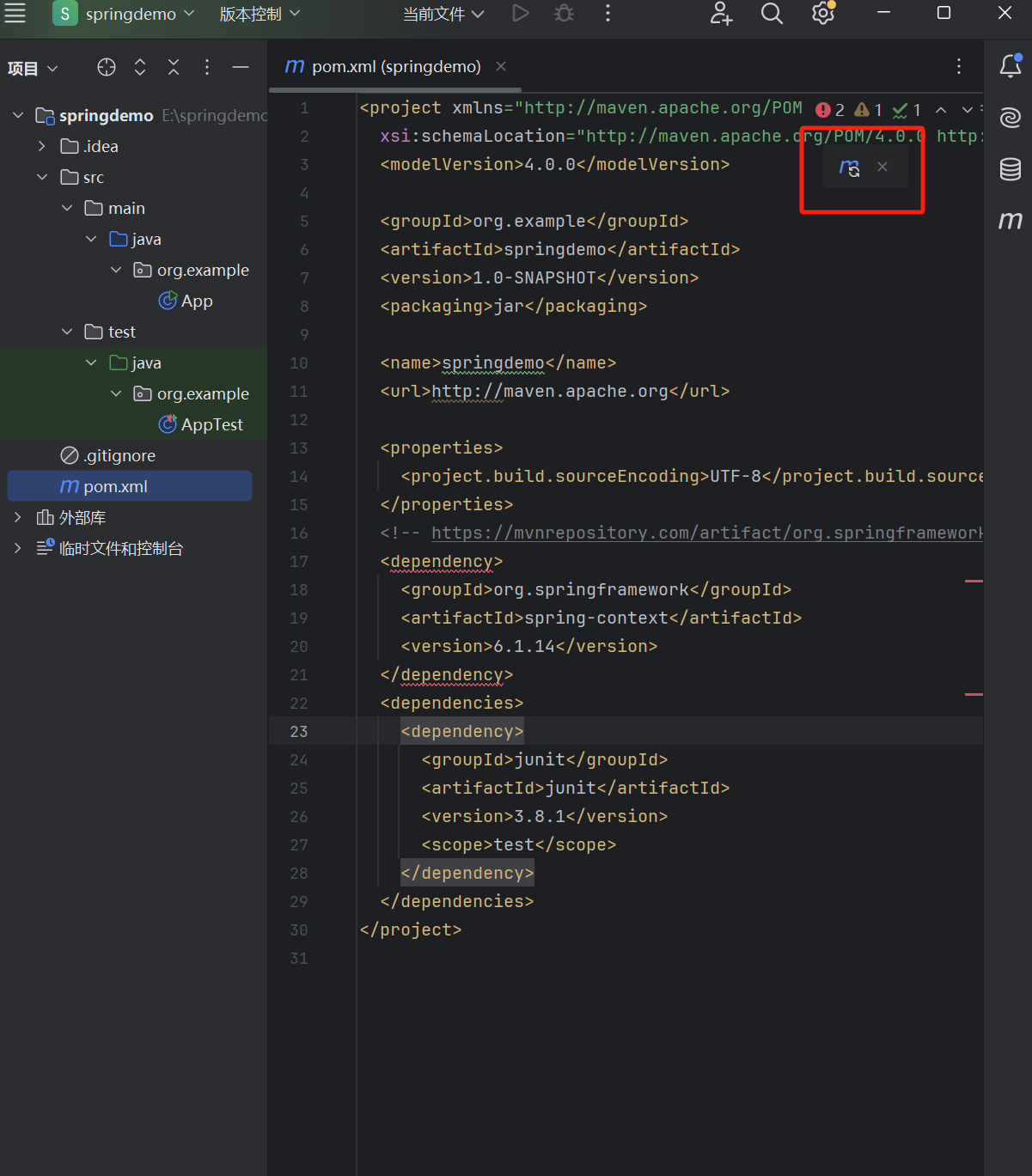
Task: Click the Debug bug icon
Action: 564,13
